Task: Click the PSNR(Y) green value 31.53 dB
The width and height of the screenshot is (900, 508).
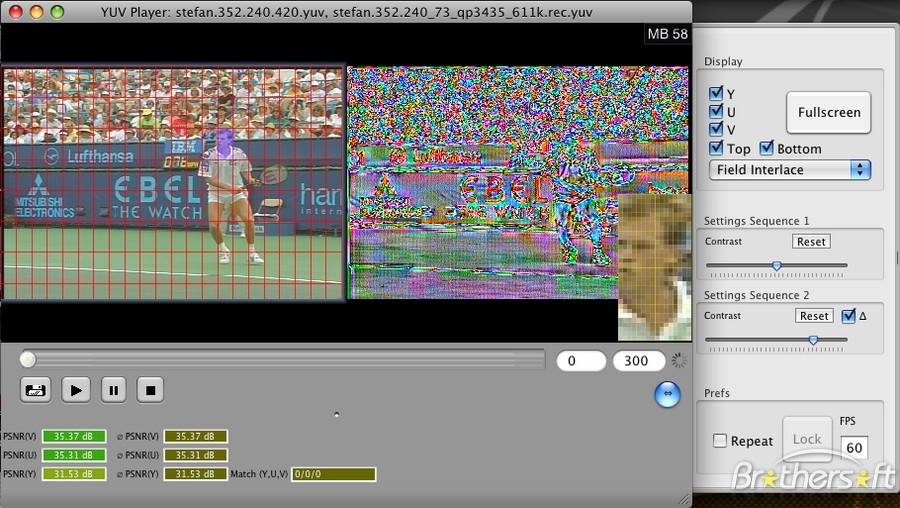Action: 74,474
